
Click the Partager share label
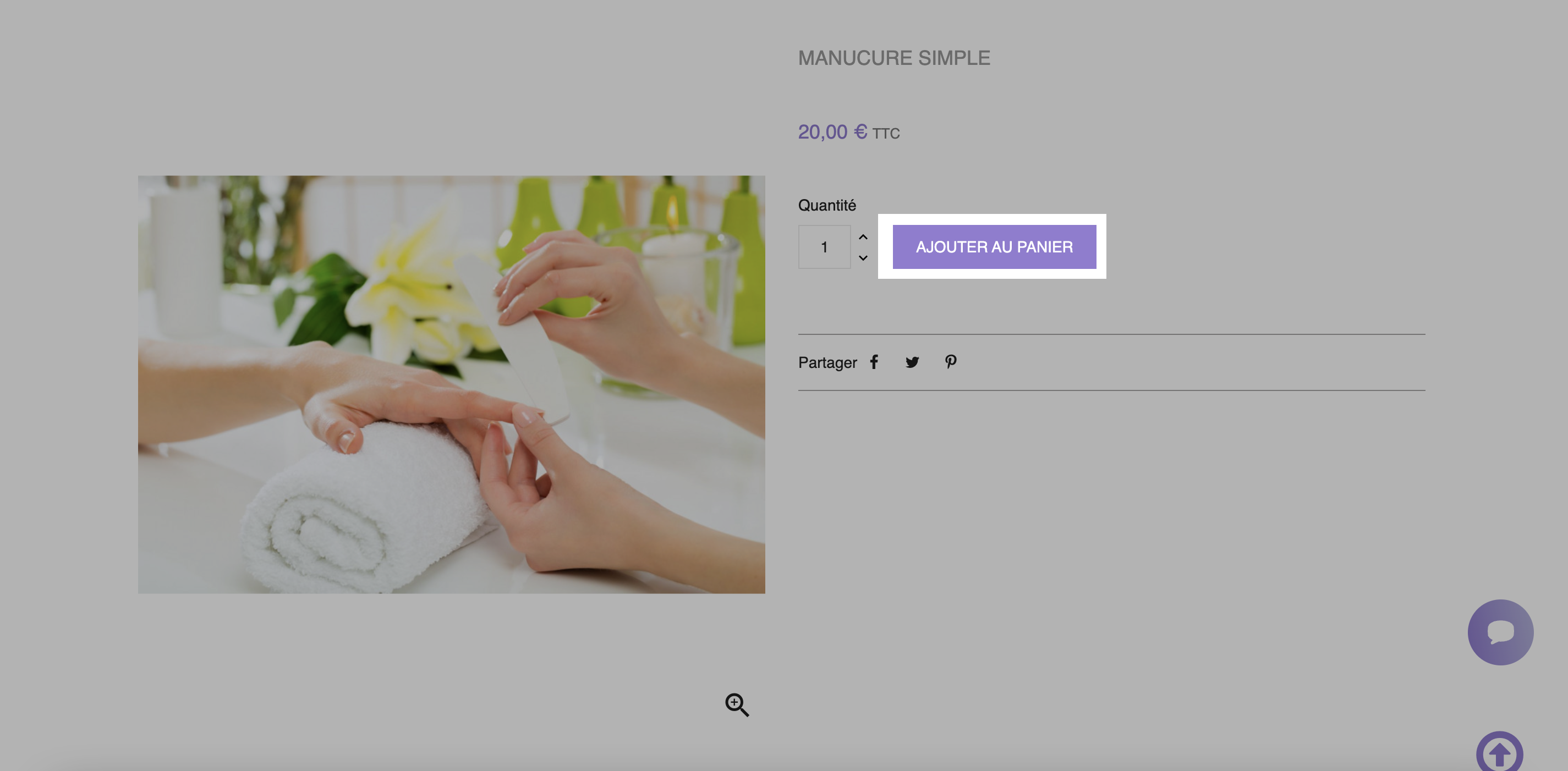(827, 363)
